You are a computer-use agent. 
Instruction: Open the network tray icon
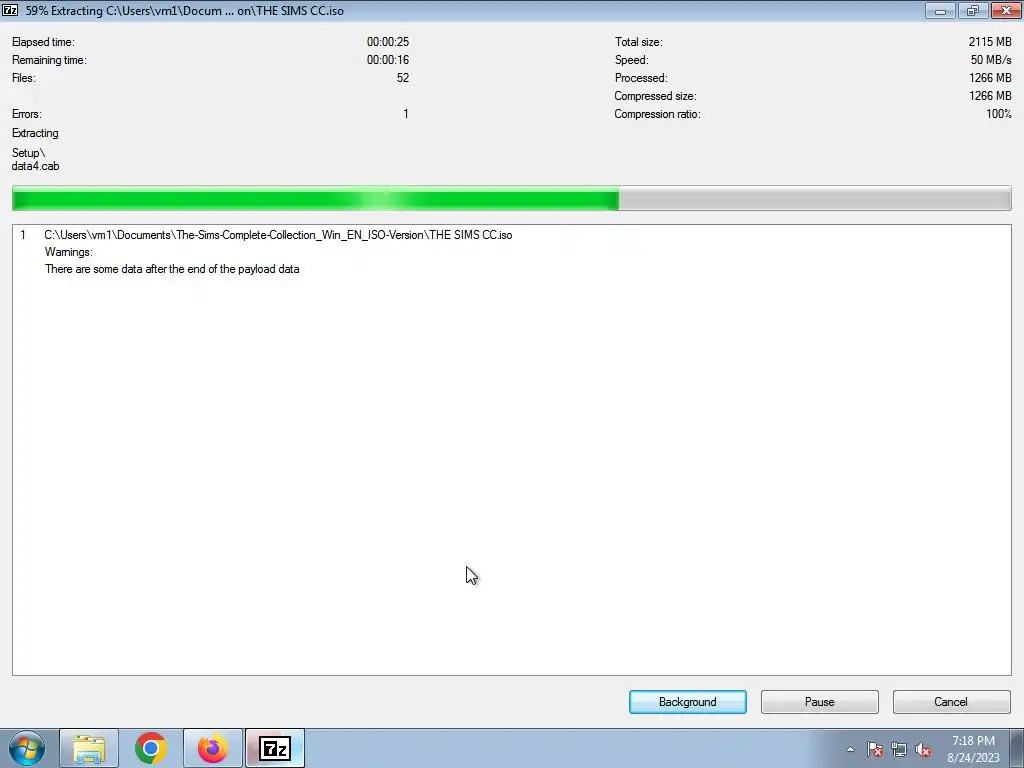pyautogui.click(x=899, y=749)
